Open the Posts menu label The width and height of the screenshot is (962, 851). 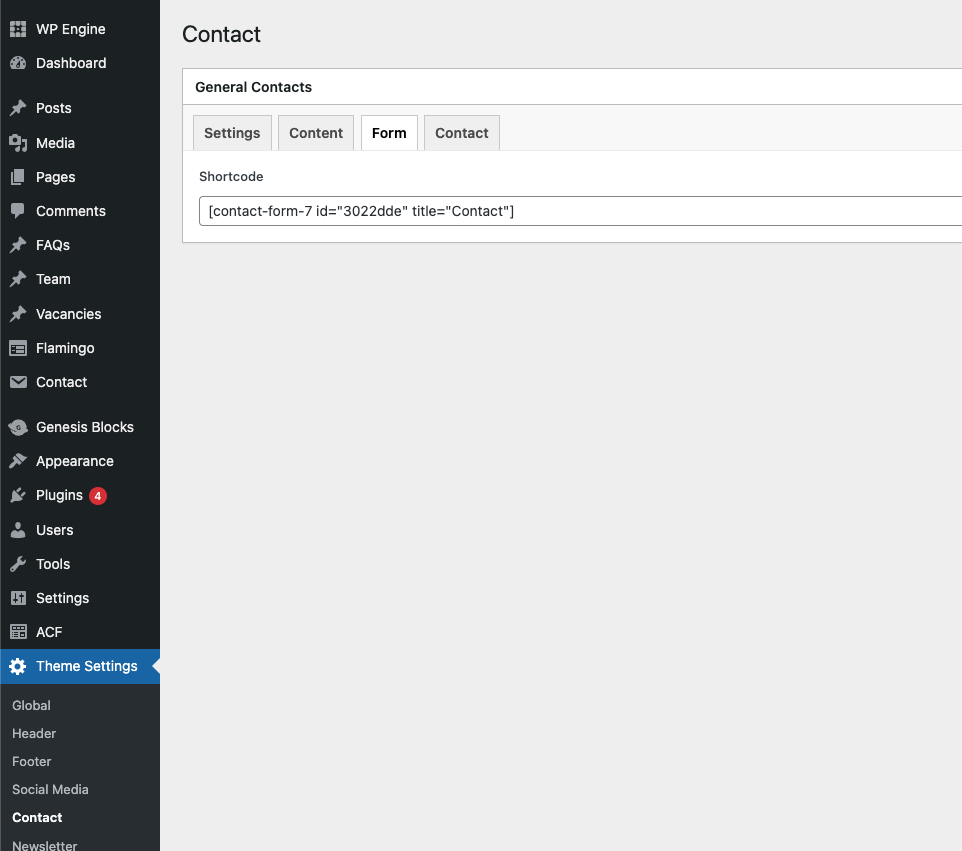click(x=53, y=108)
